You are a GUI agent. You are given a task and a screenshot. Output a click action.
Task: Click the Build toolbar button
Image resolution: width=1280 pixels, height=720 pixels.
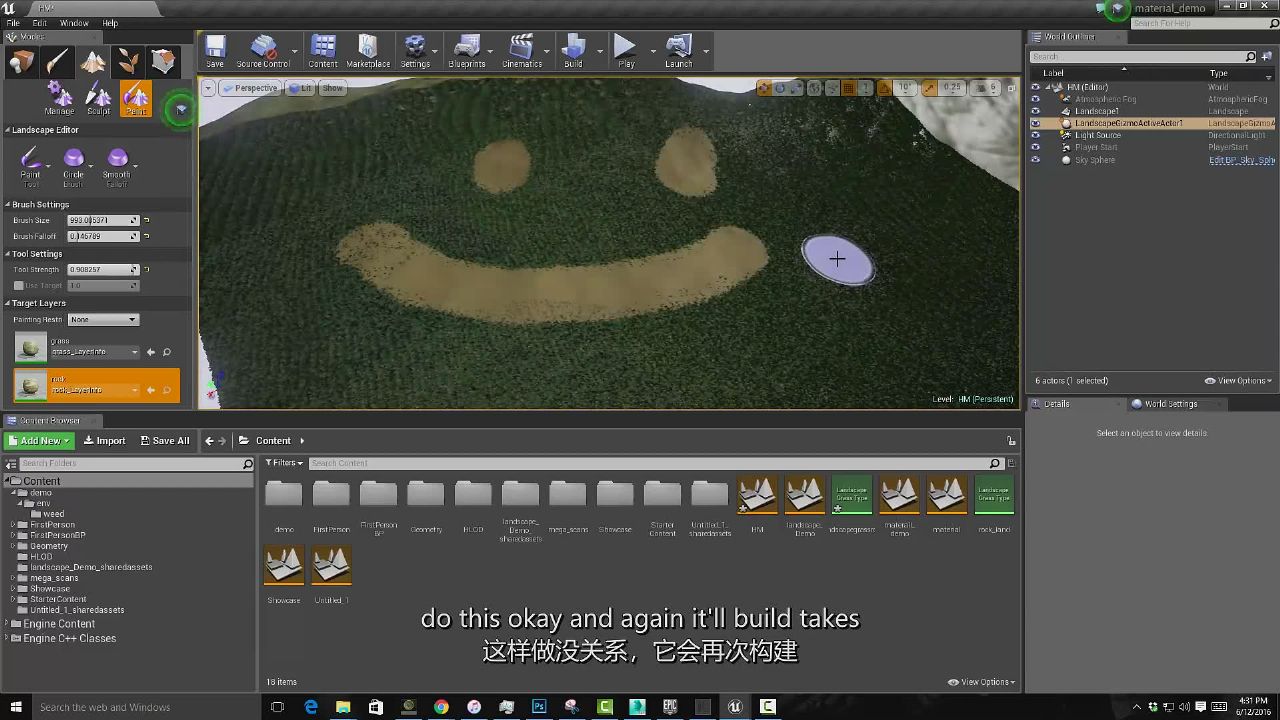coord(573,52)
